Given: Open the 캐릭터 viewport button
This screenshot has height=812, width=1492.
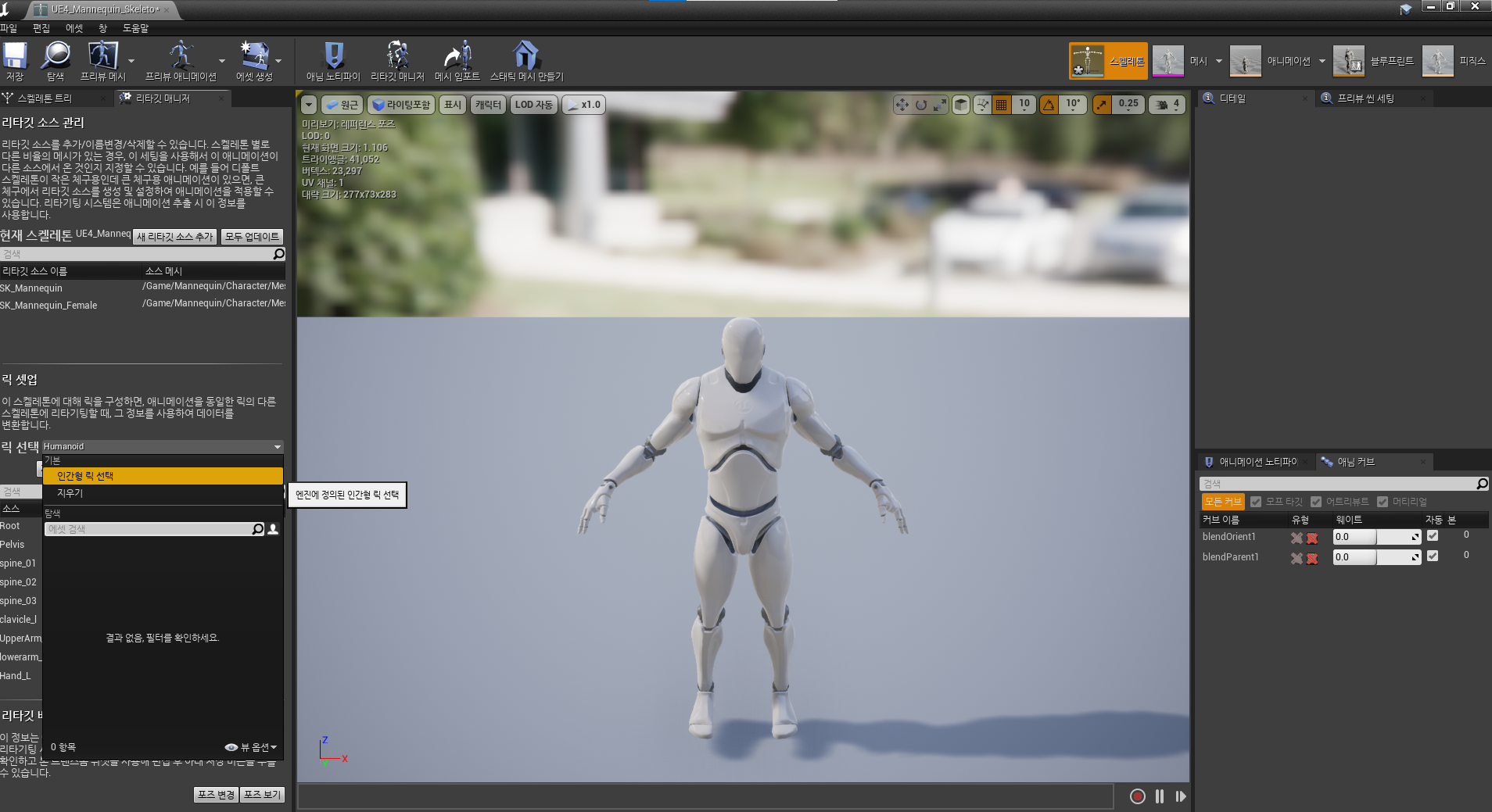Looking at the screenshot, I should coord(488,105).
